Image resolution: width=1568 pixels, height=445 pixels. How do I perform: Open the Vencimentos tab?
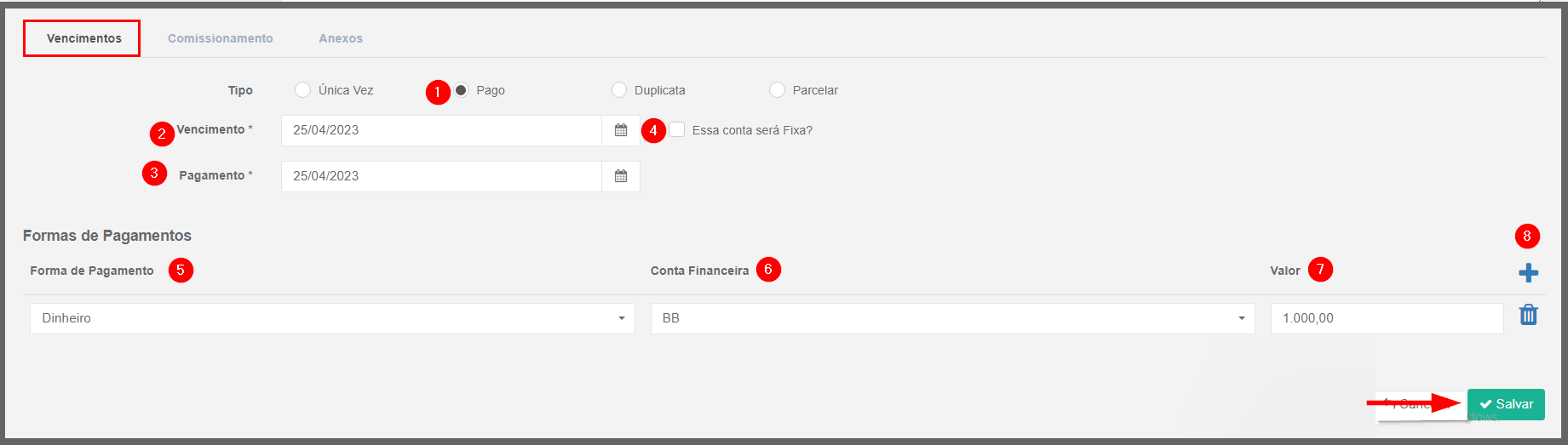[x=83, y=38]
